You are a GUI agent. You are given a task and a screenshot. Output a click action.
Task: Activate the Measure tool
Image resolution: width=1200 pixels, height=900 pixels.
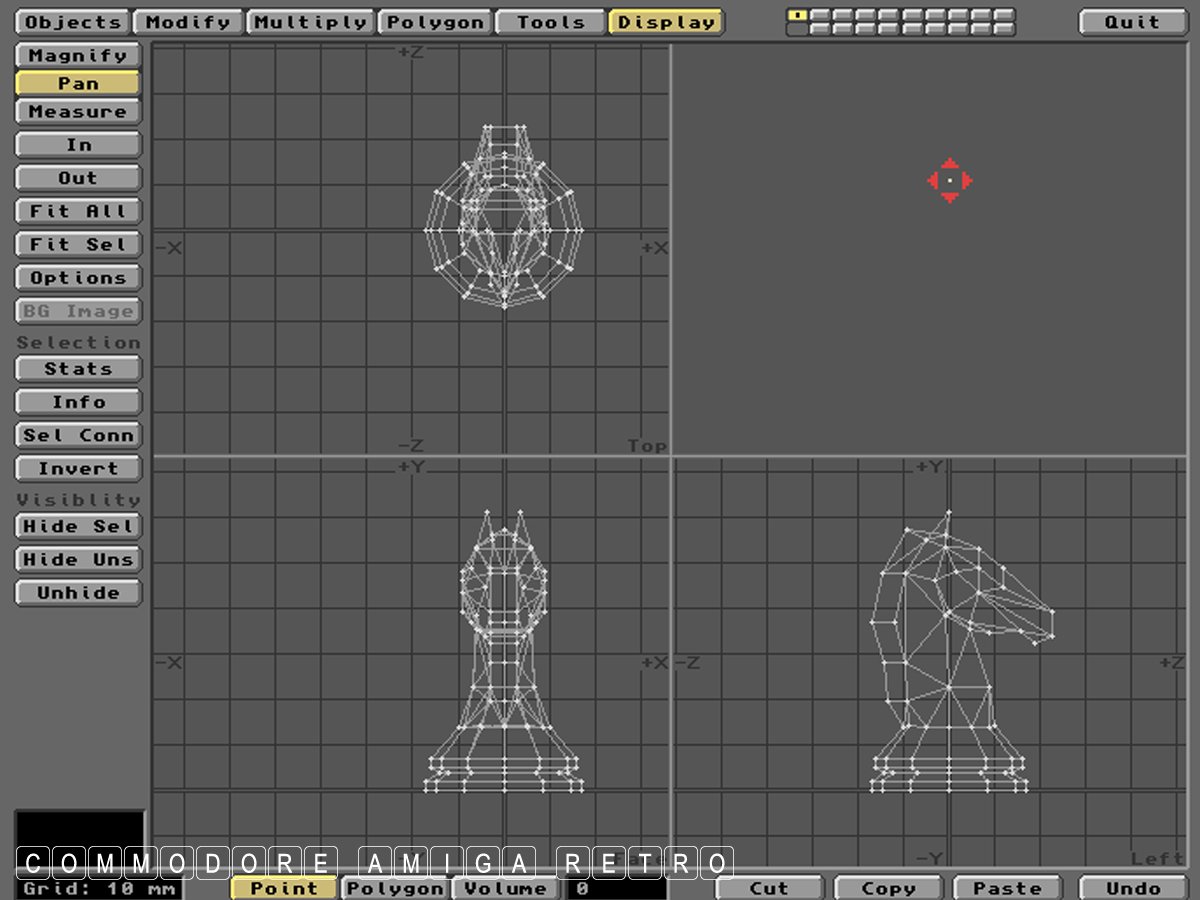pyautogui.click(x=78, y=112)
